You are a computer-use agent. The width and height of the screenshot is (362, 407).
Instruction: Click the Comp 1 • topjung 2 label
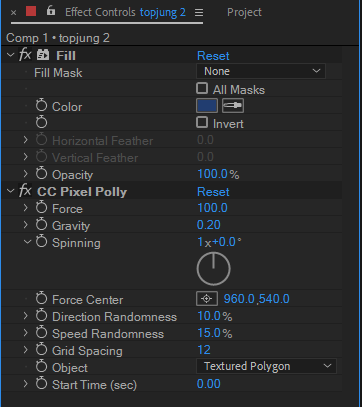coord(58,38)
